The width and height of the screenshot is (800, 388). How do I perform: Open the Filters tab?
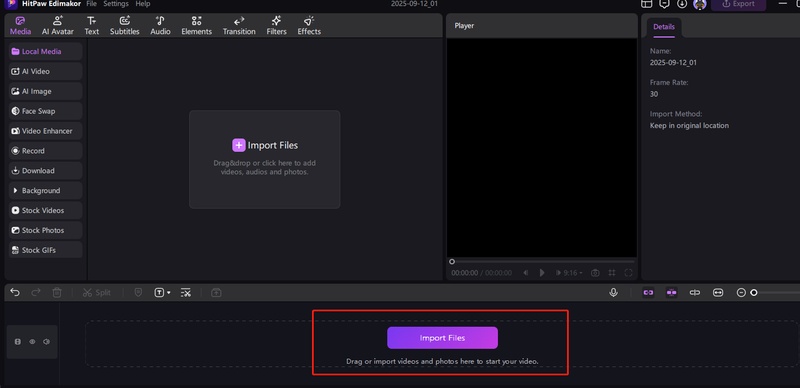click(x=277, y=26)
